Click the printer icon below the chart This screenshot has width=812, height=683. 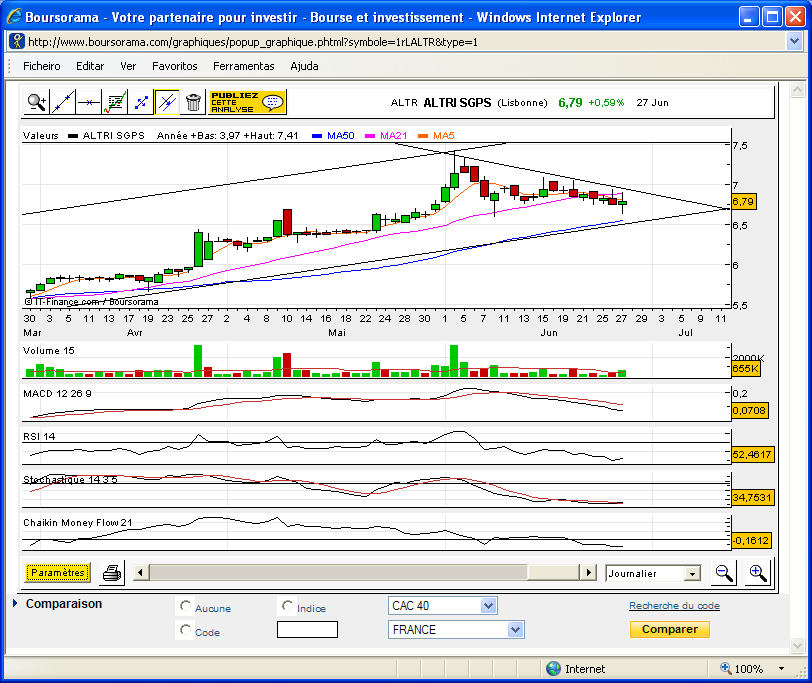tap(112, 573)
